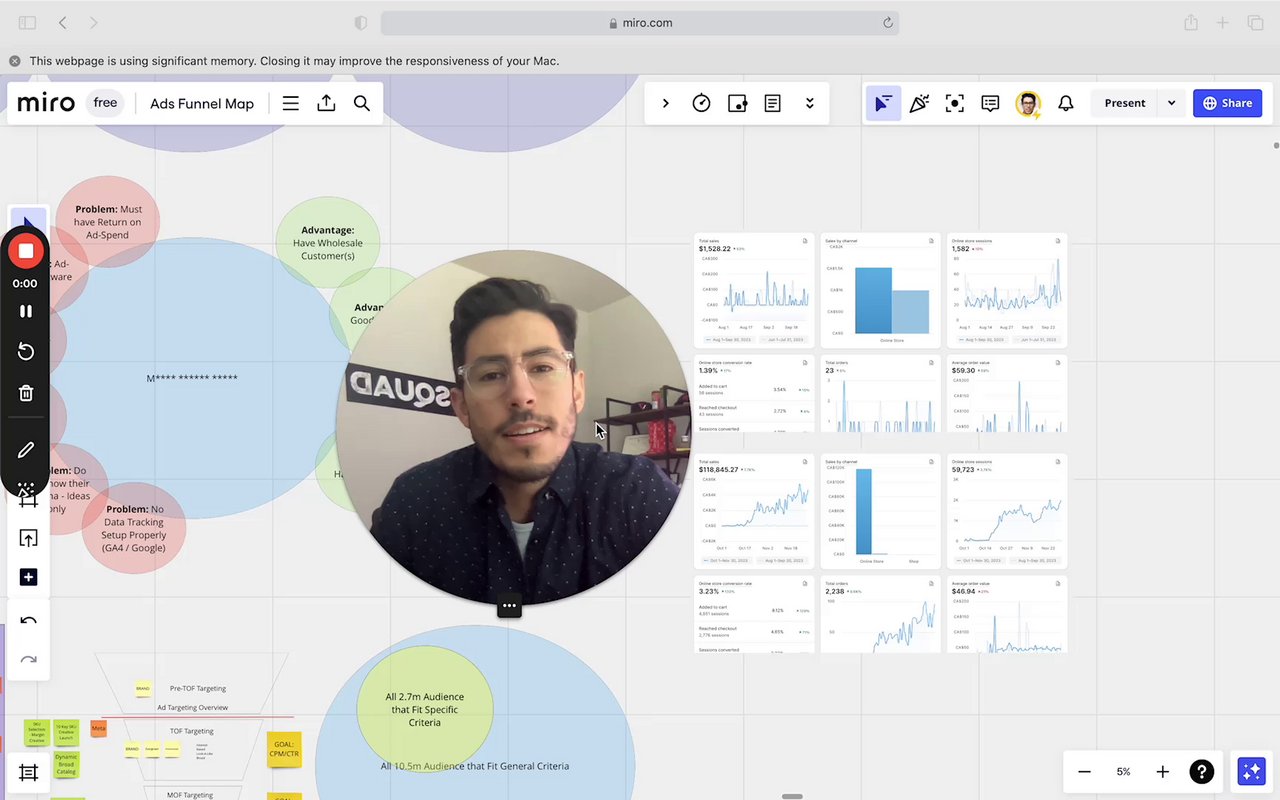This screenshot has width=1280, height=800.
Task: Undo the last board action
Action: click(28, 621)
